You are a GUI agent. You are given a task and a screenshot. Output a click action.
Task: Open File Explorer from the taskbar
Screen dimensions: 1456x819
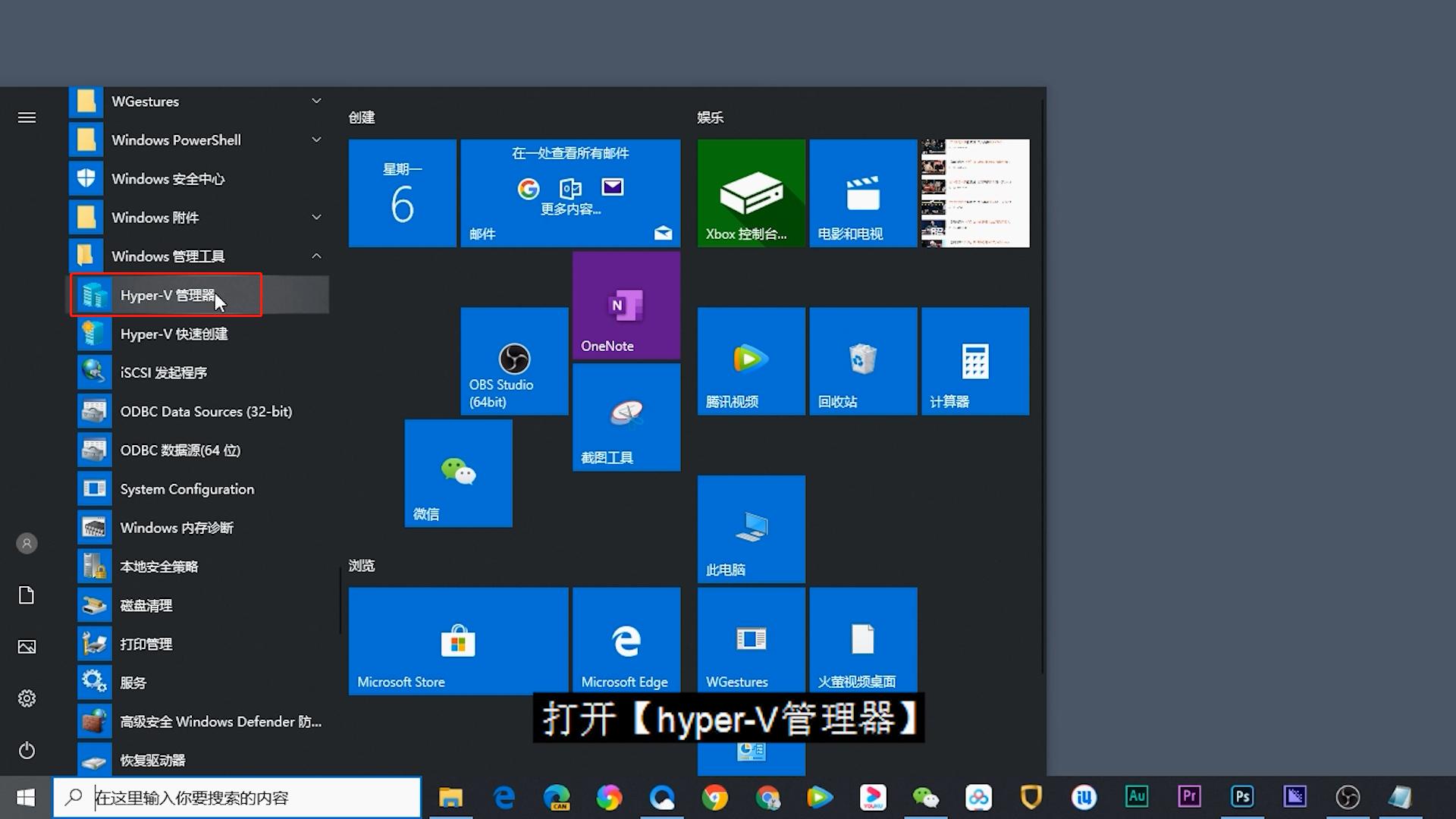coord(450,797)
